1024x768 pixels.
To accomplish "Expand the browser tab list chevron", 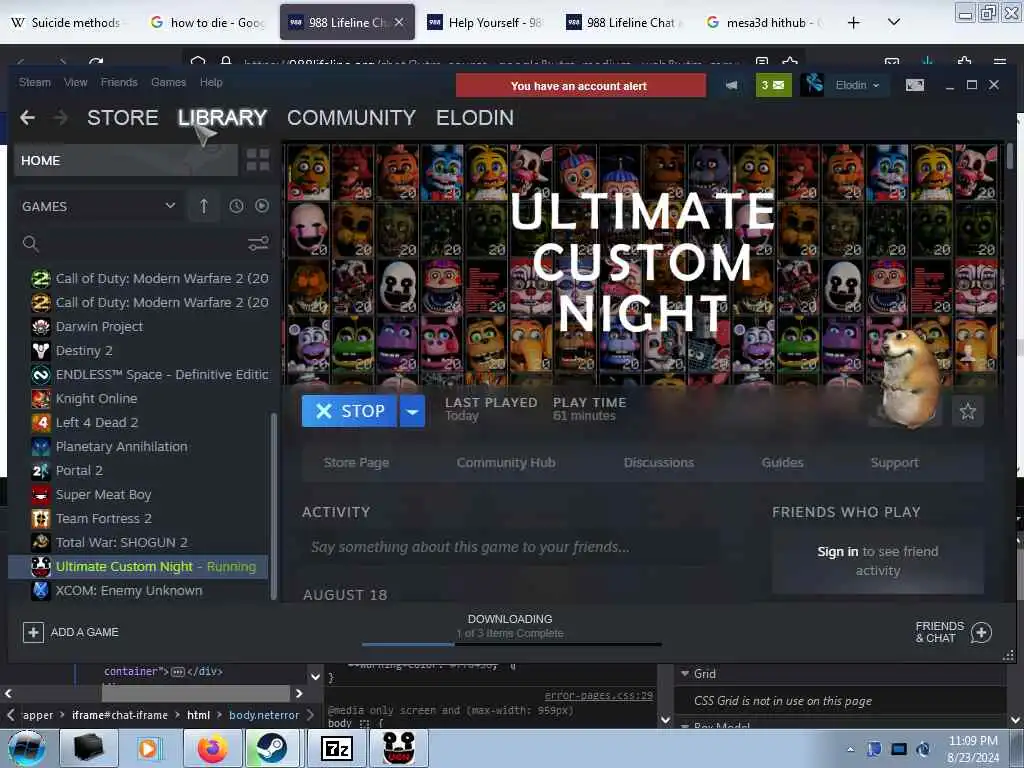I will (894, 22).
